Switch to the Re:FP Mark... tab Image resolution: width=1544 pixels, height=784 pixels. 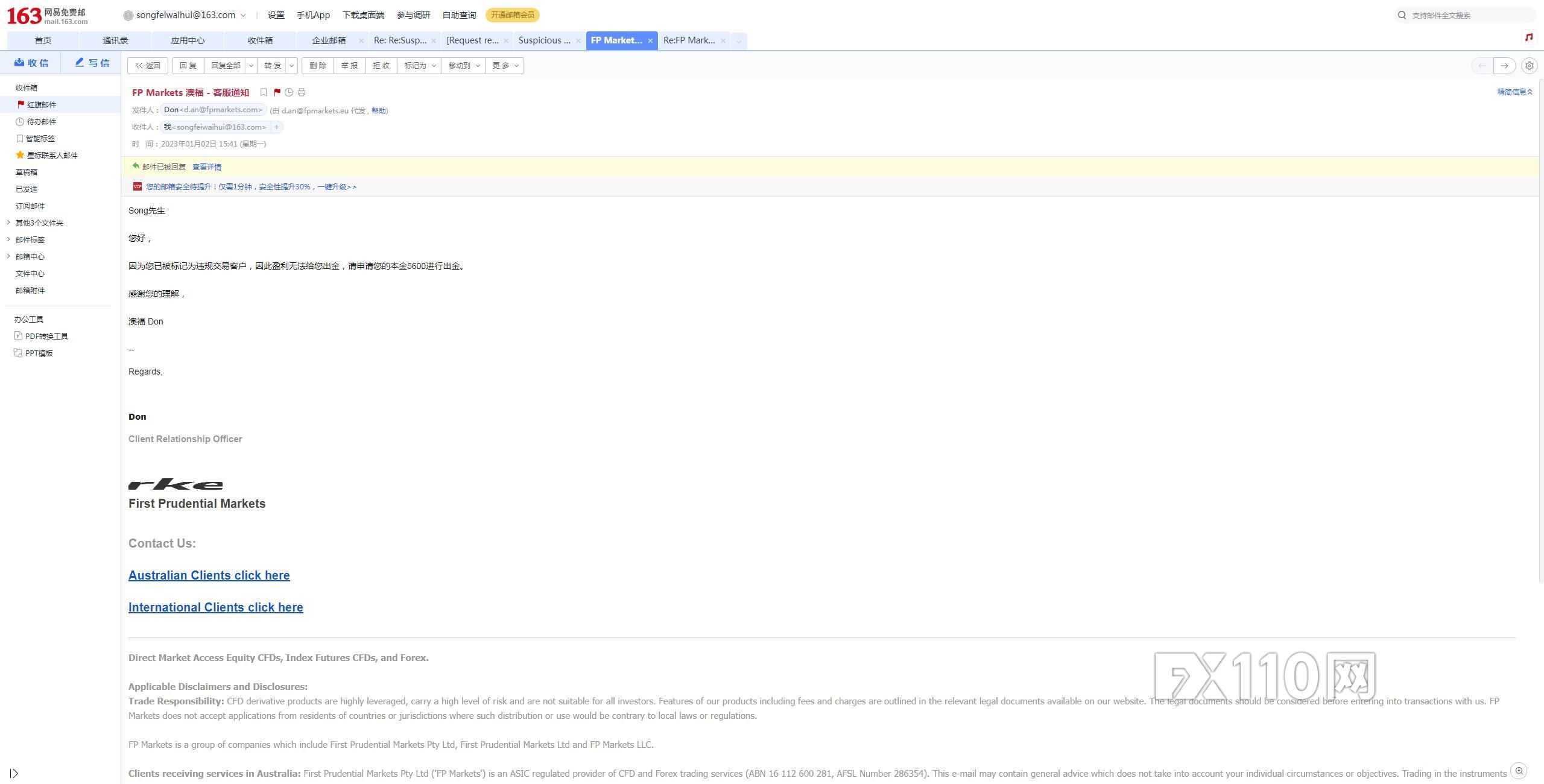click(689, 40)
